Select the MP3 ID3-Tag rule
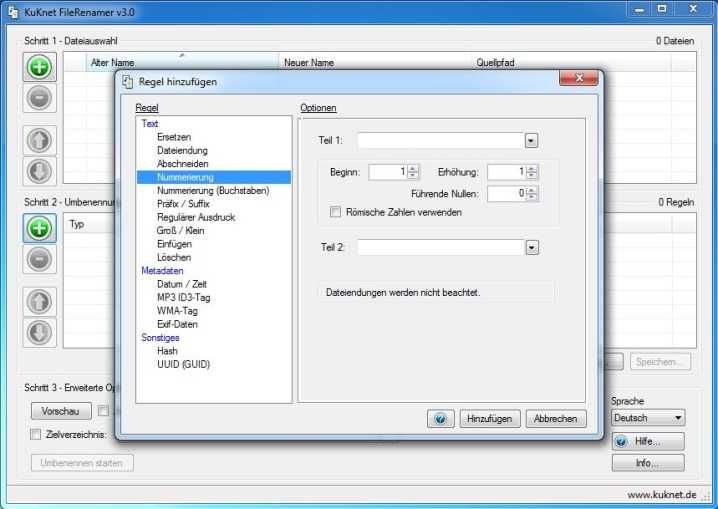This screenshot has height=509, width=718. tap(183, 297)
